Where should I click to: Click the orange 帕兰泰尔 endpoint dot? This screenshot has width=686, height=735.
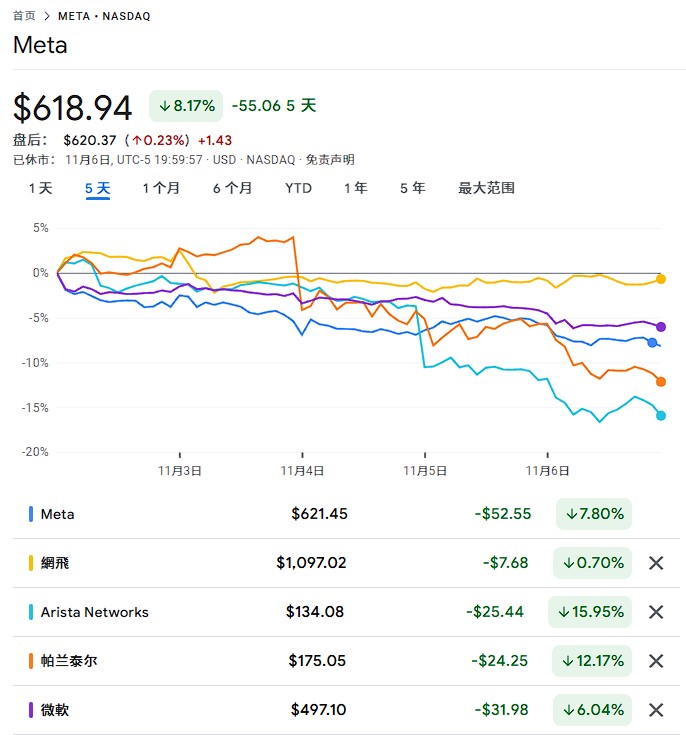[661, 381]
